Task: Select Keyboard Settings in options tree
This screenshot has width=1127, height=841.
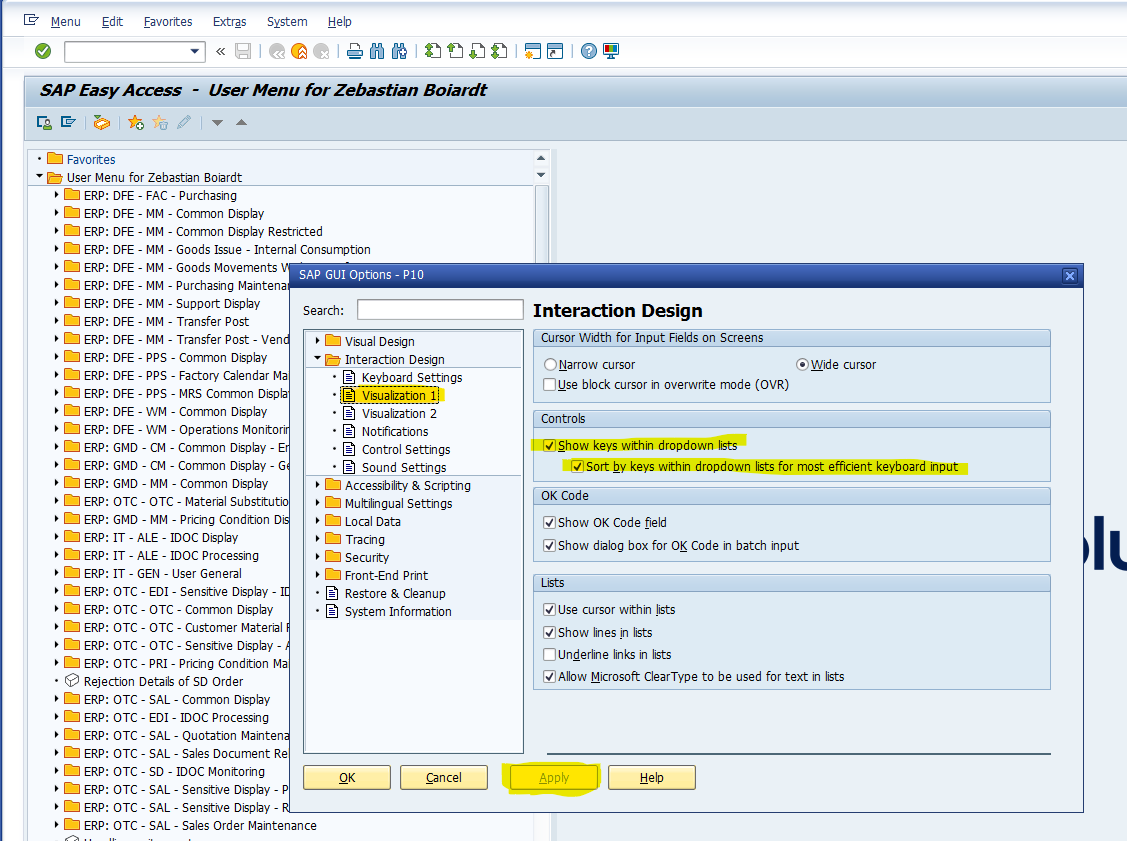Action: click(x=412, y=377)
